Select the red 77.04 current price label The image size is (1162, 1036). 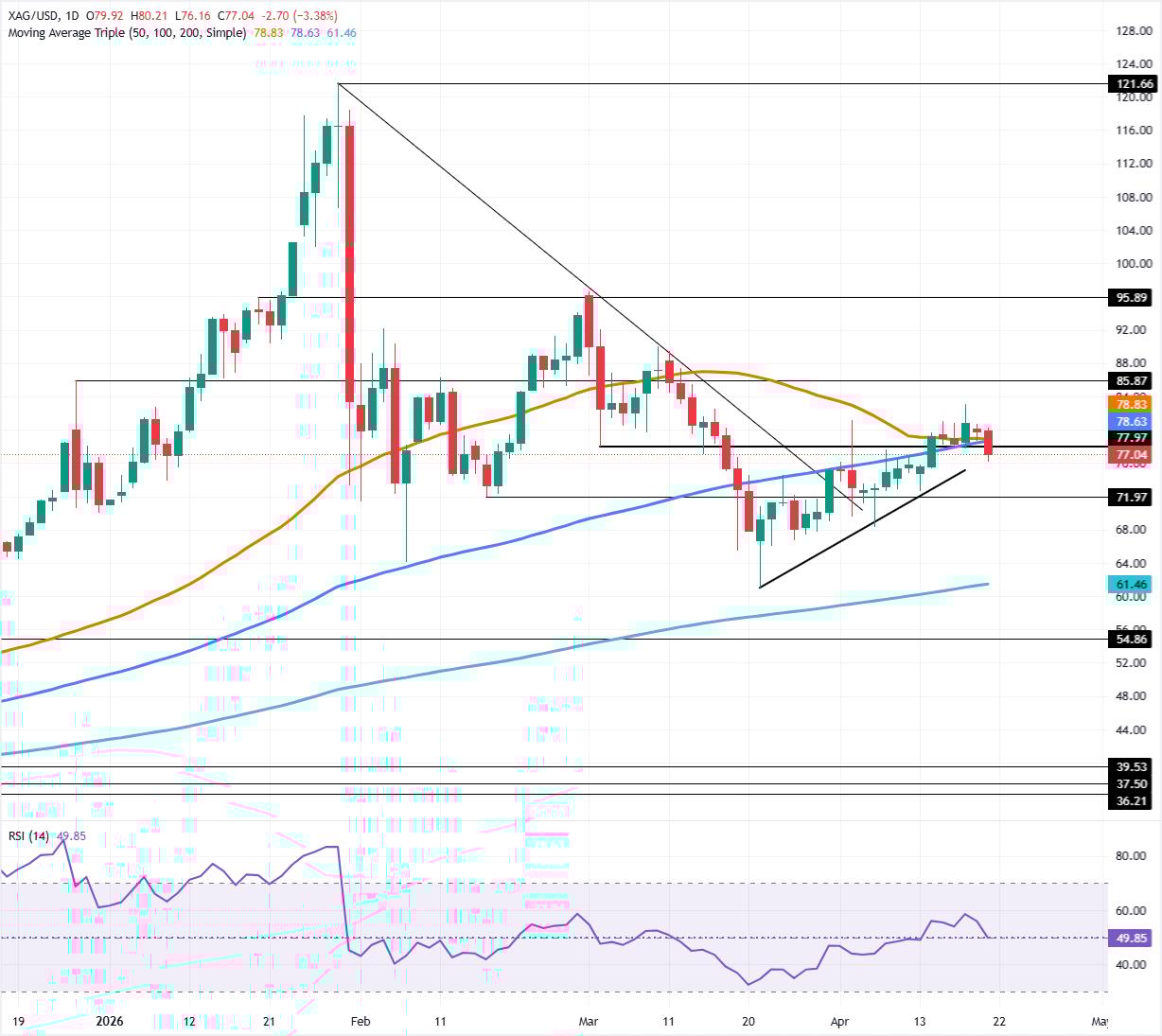(x=1132, y=455)
